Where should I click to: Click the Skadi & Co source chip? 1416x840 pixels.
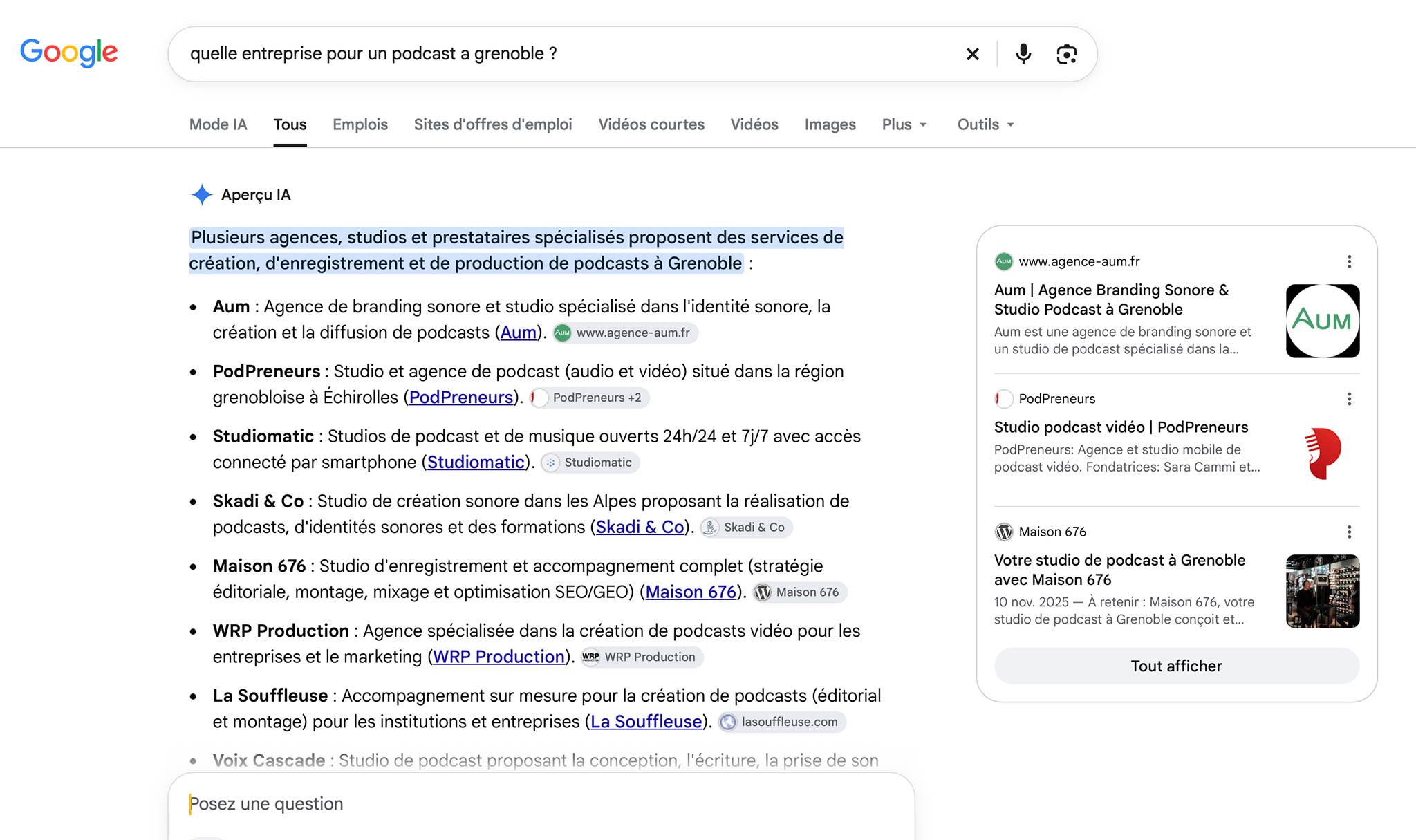(x=746, y=528)
